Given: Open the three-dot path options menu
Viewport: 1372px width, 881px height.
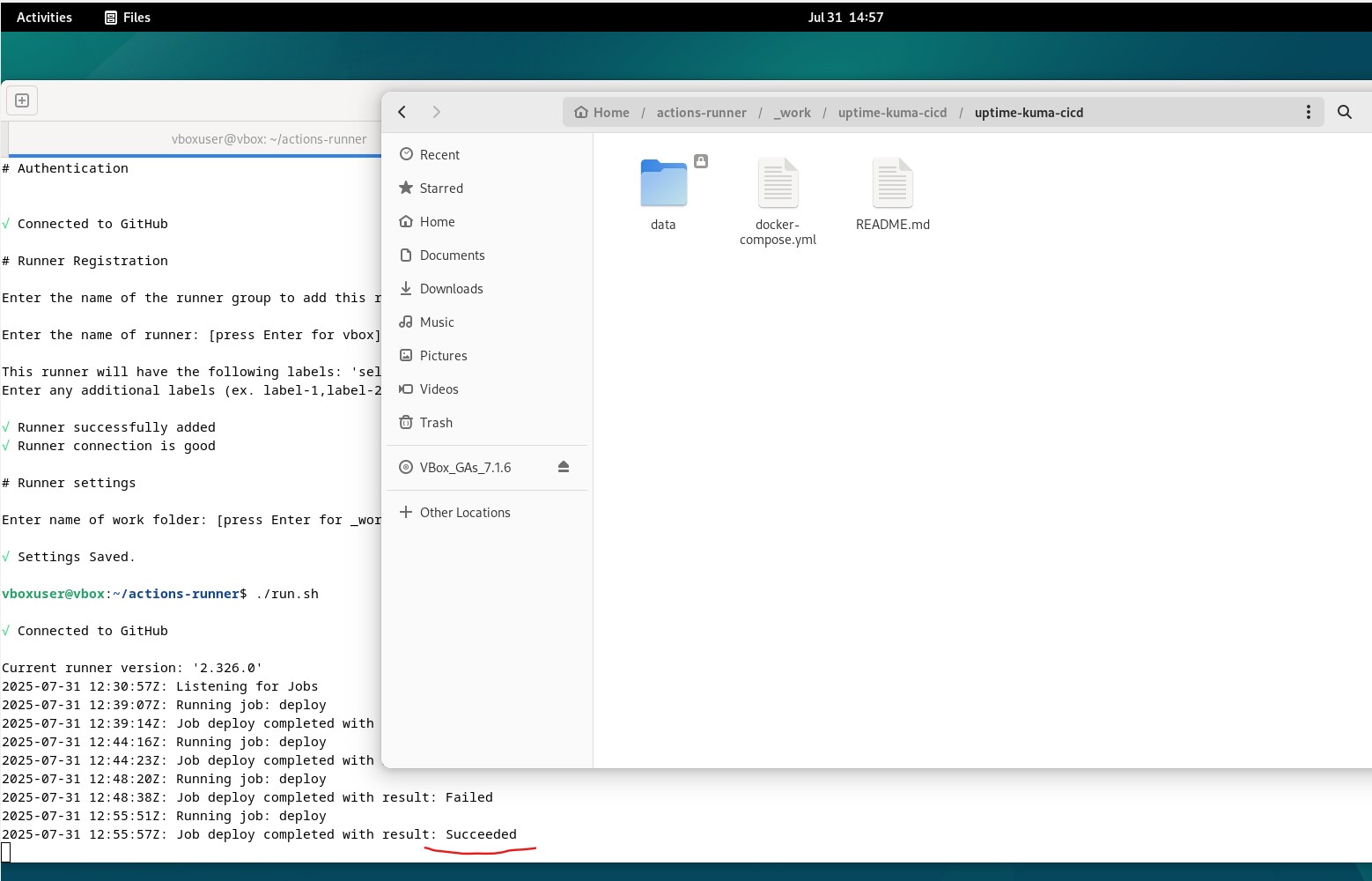Looking at the screenshot, I should pos(1308,112).
